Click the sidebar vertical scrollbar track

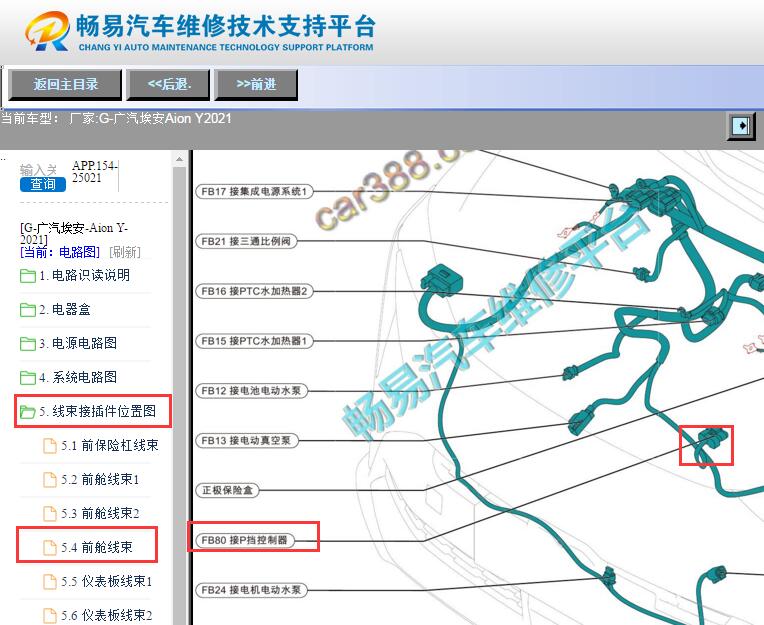(x=179, y=396)
